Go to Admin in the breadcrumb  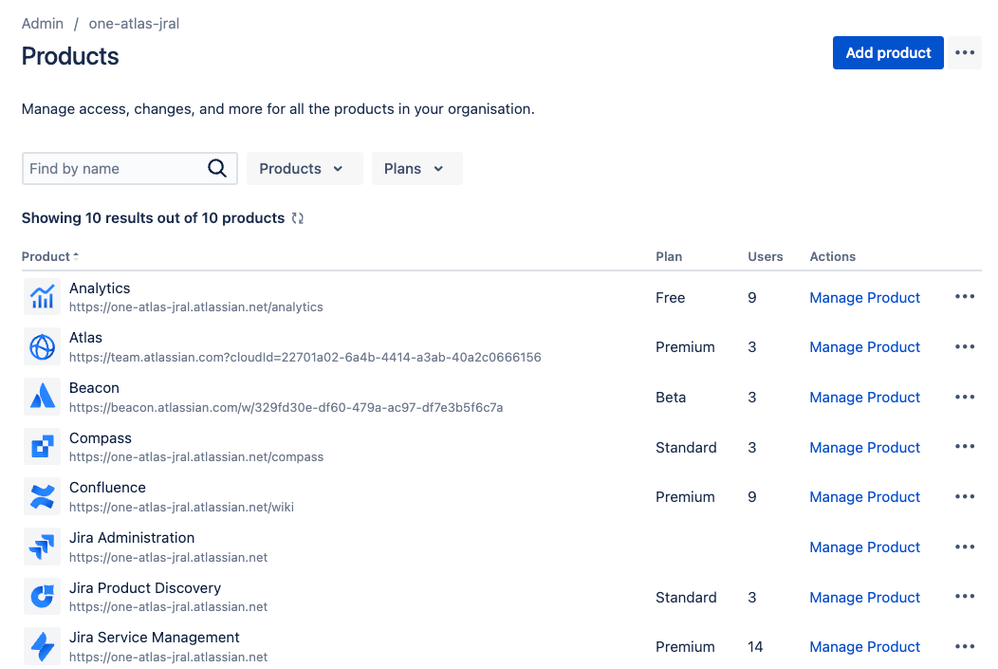click(43, 24)
